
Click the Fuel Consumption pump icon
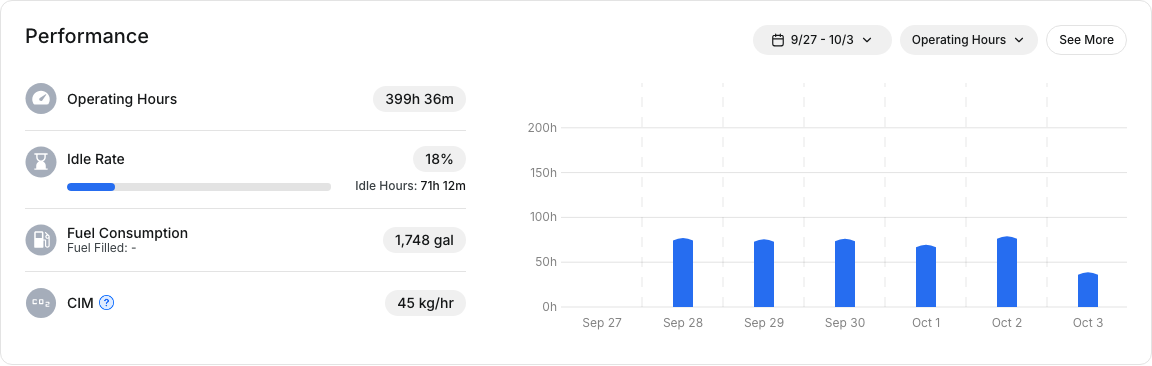point(41,240)
